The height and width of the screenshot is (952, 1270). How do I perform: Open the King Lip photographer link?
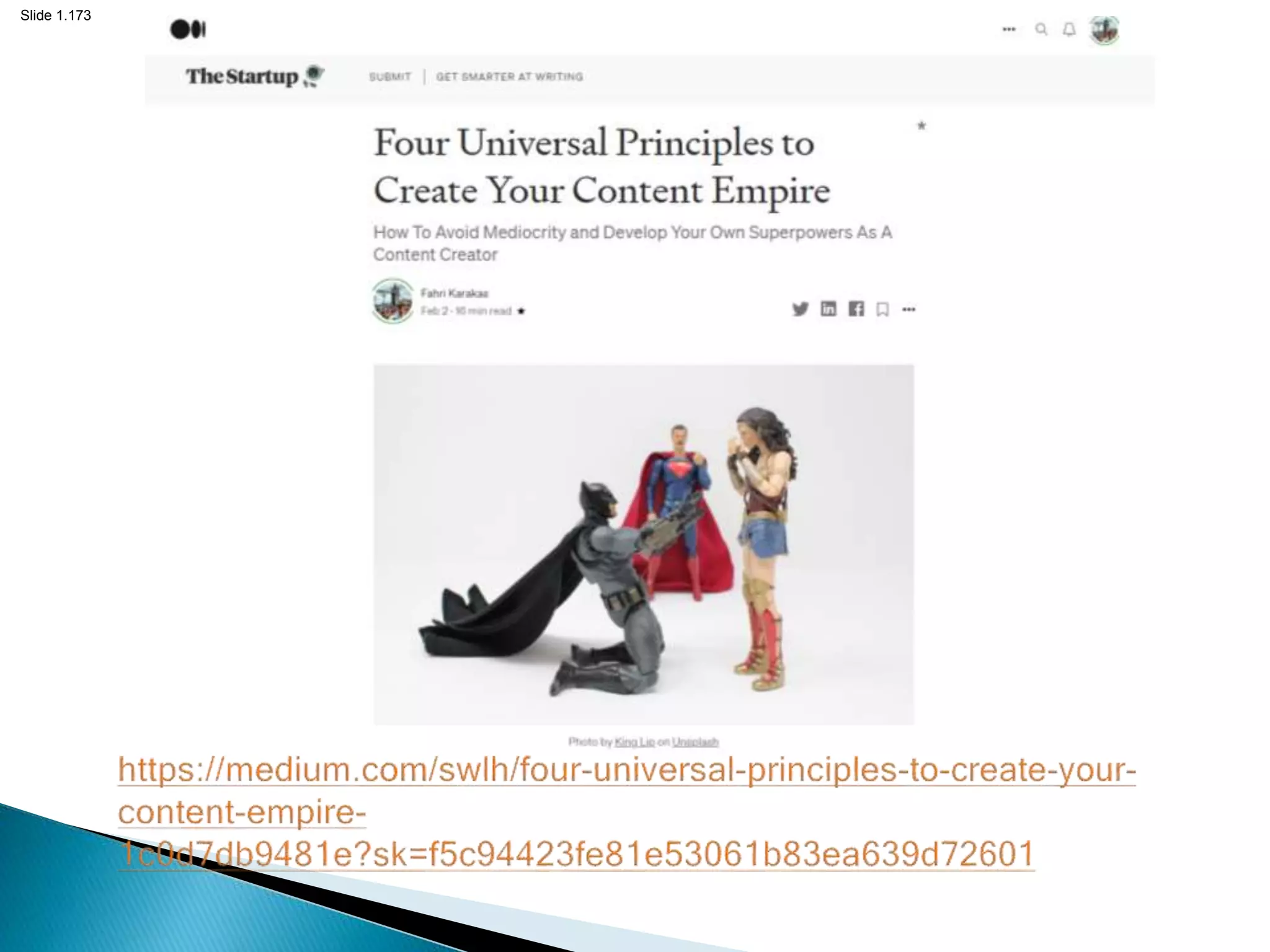click(634, 742)
